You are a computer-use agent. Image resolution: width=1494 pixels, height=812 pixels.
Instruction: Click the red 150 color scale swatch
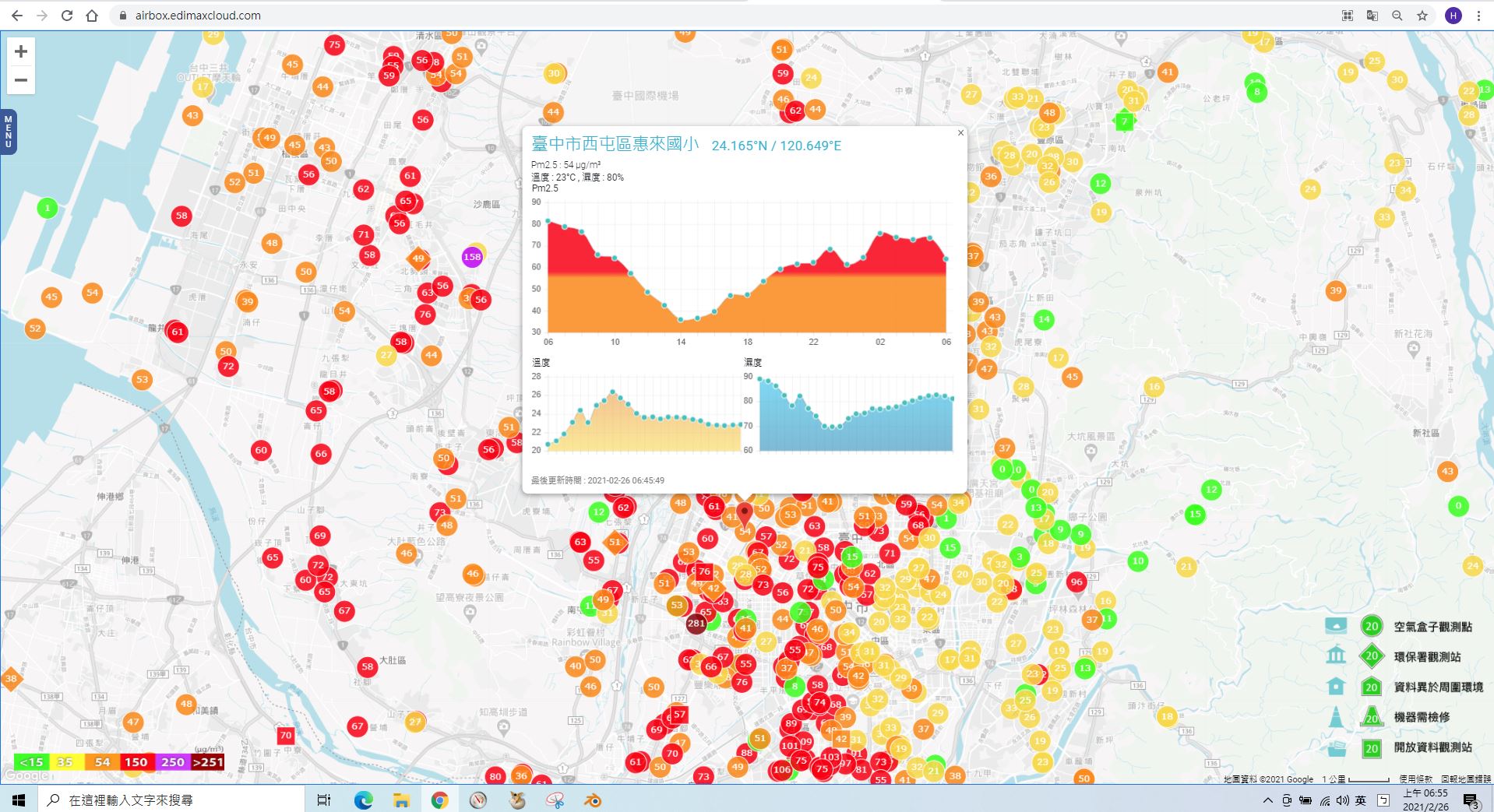click(136, 762)
